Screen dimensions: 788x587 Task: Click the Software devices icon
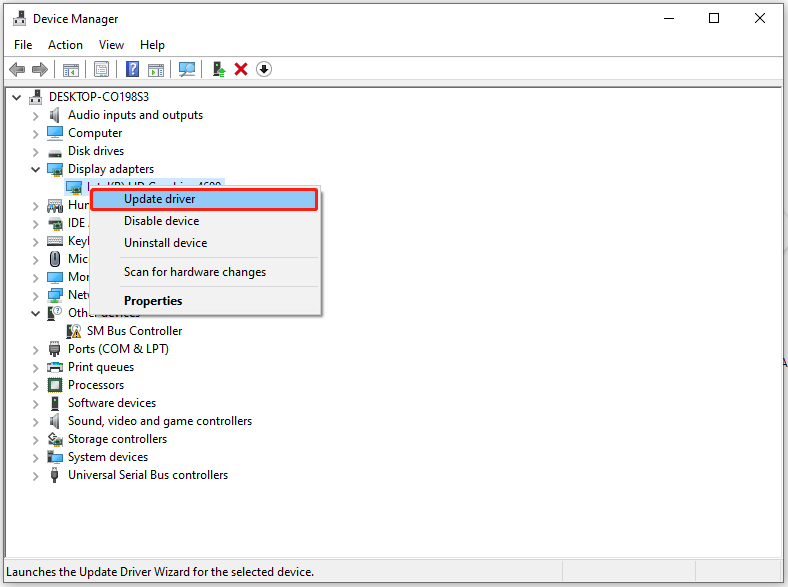[x=55, y=403]
